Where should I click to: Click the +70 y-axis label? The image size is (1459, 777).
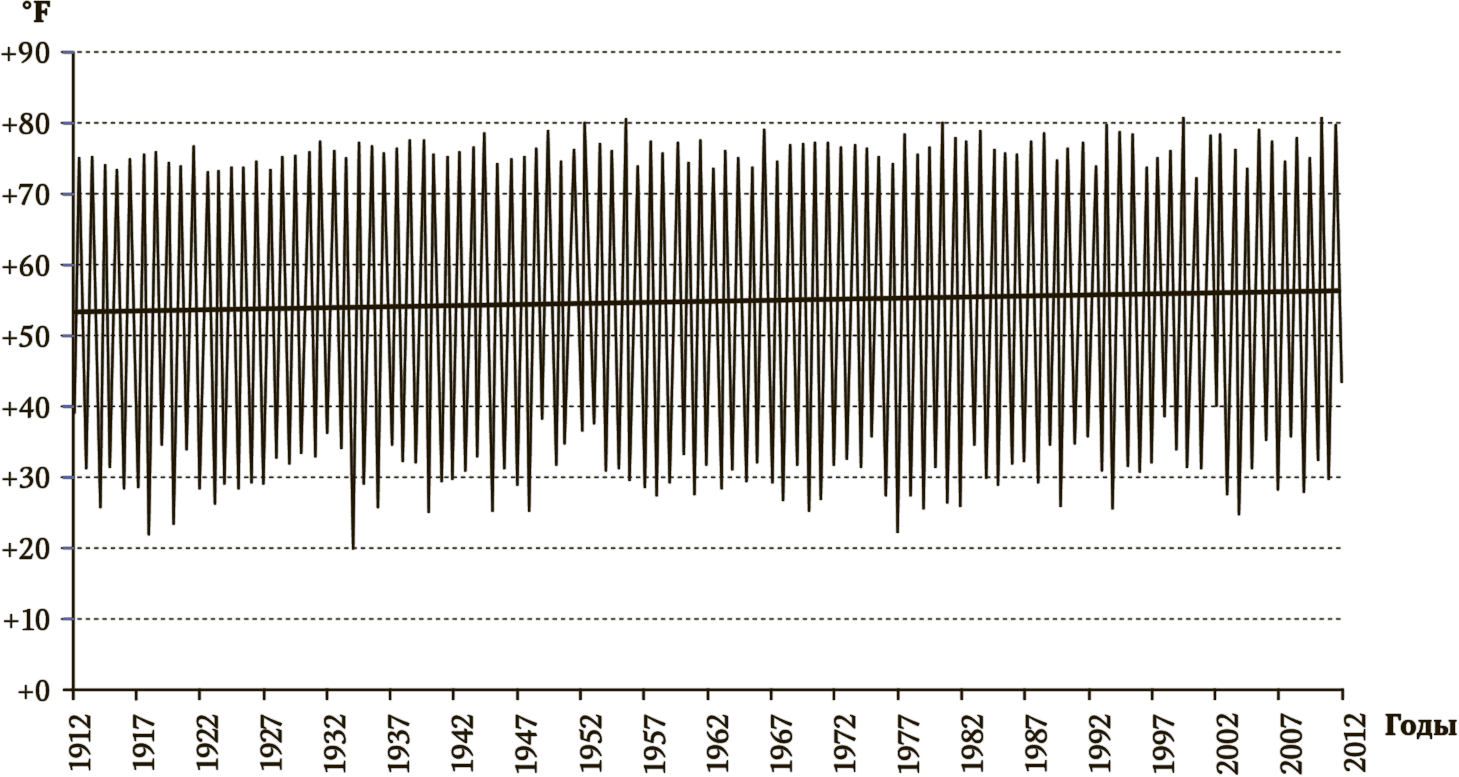25,195
